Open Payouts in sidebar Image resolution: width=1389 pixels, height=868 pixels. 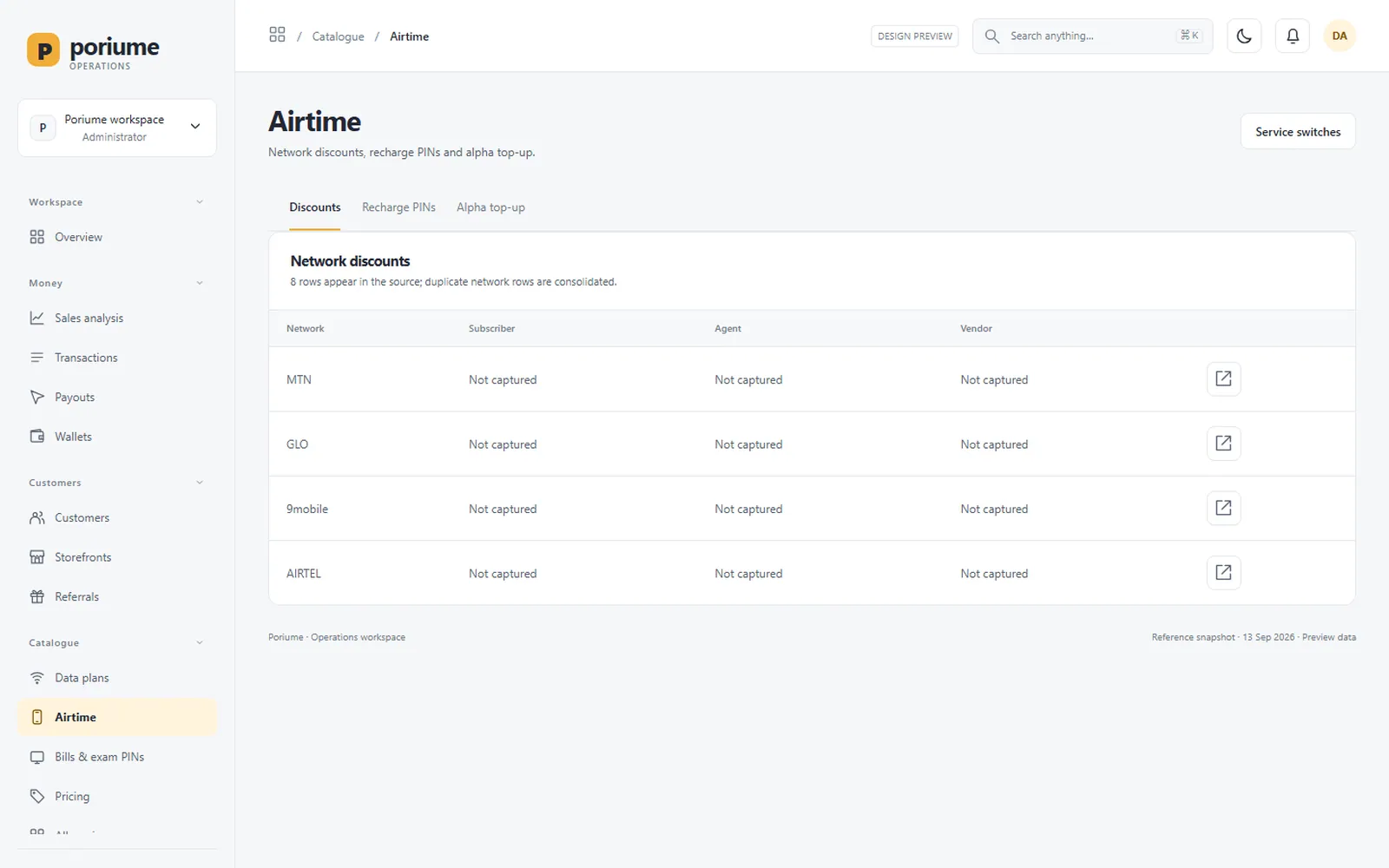tap(117, 397)
